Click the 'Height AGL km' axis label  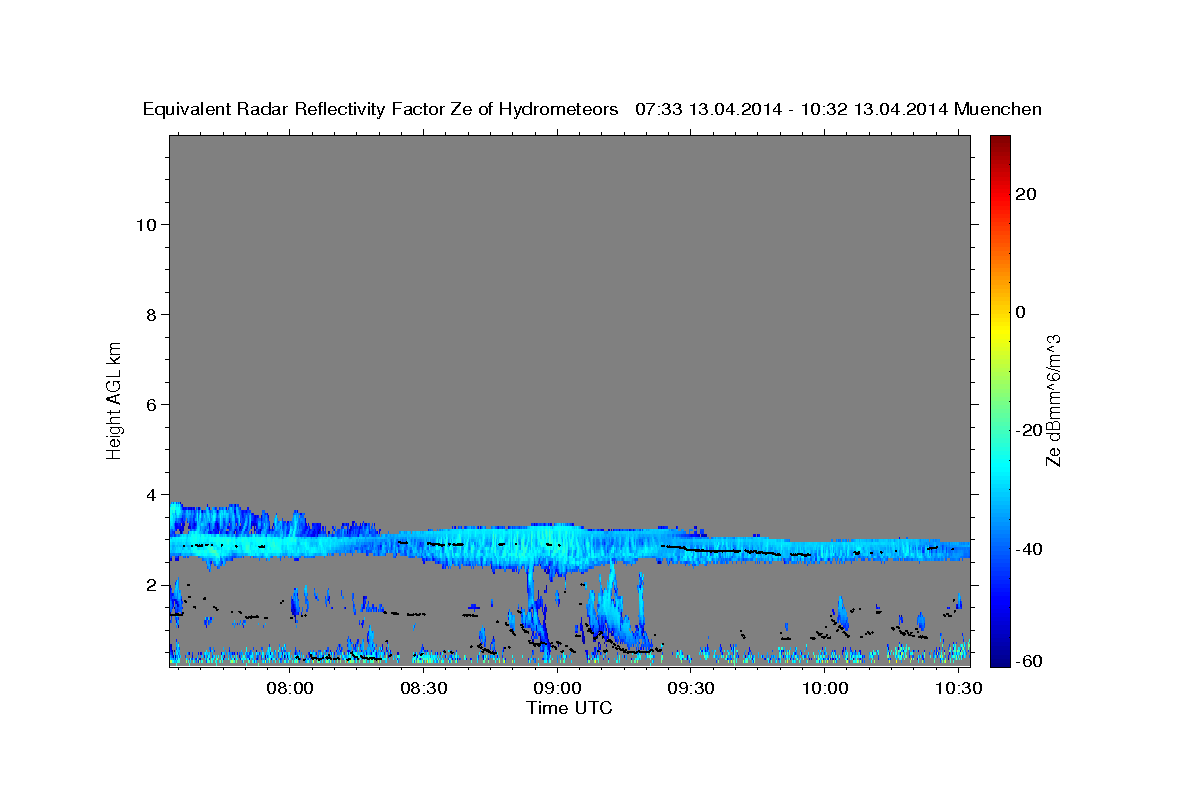pyautogui.click(x=114, y=399)
